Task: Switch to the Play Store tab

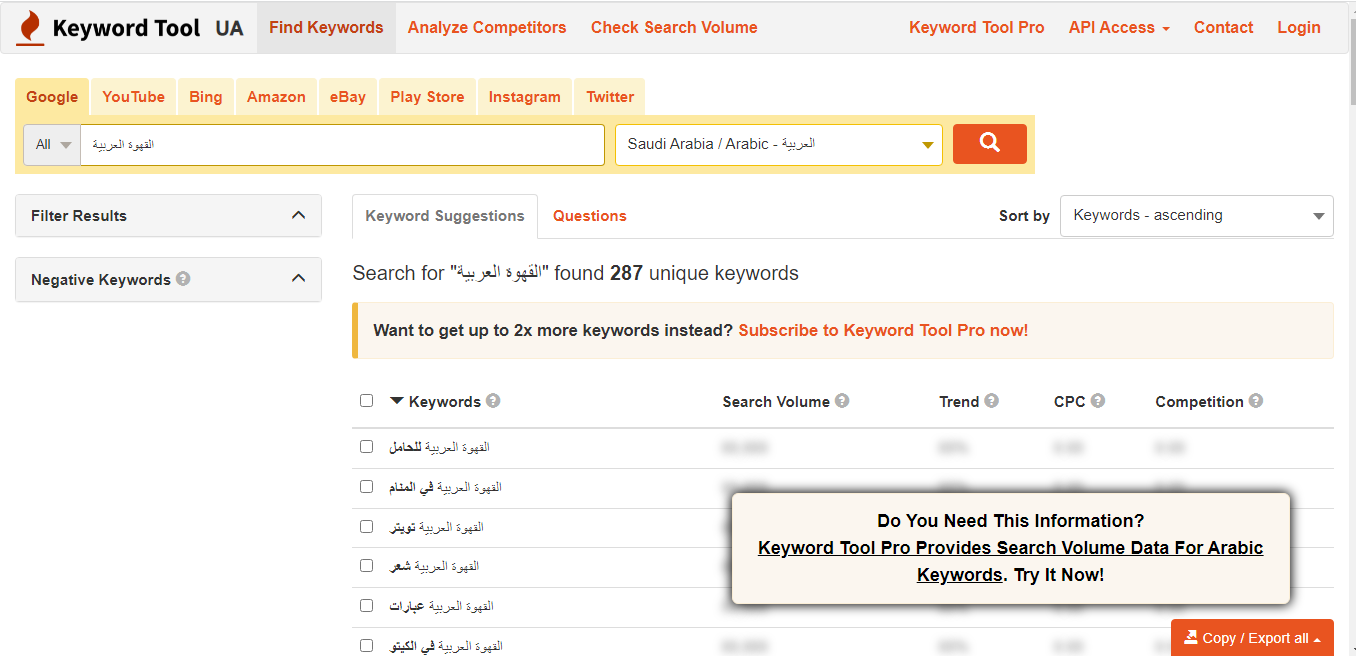Action: 427,97
